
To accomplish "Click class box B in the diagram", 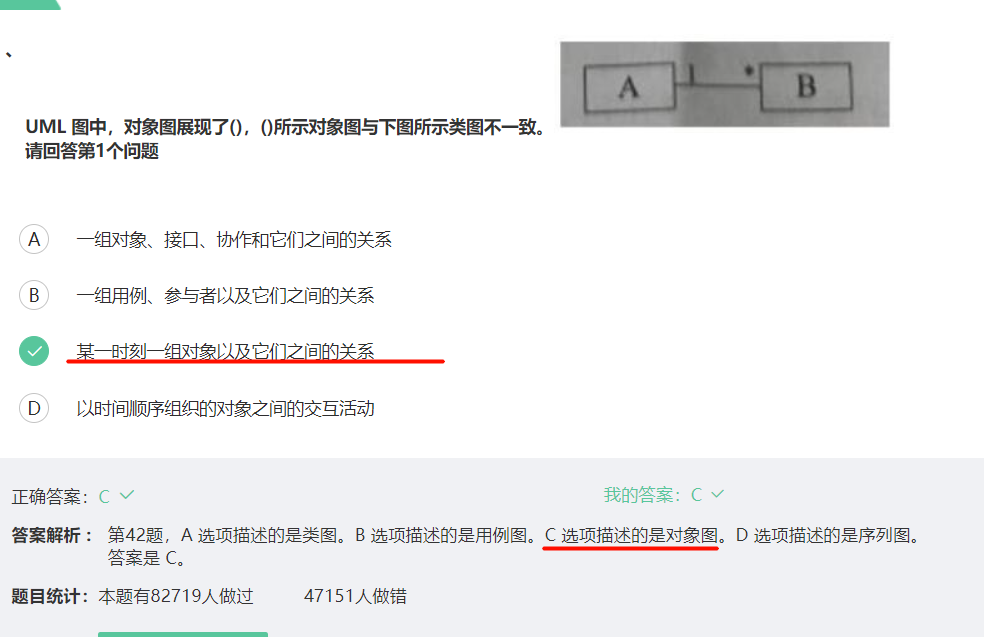I will point(806,86).
